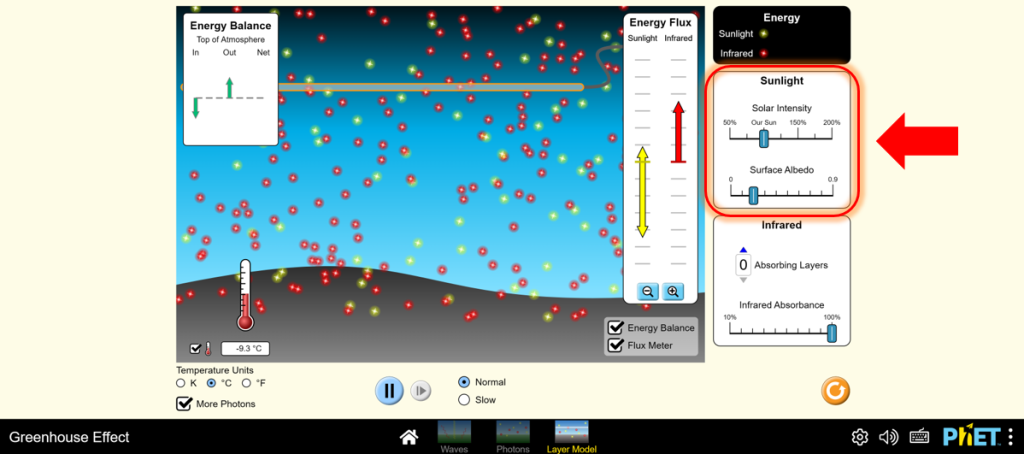
Task: Click the Sunlight legend entry
Action: click(x=743, y=34)
